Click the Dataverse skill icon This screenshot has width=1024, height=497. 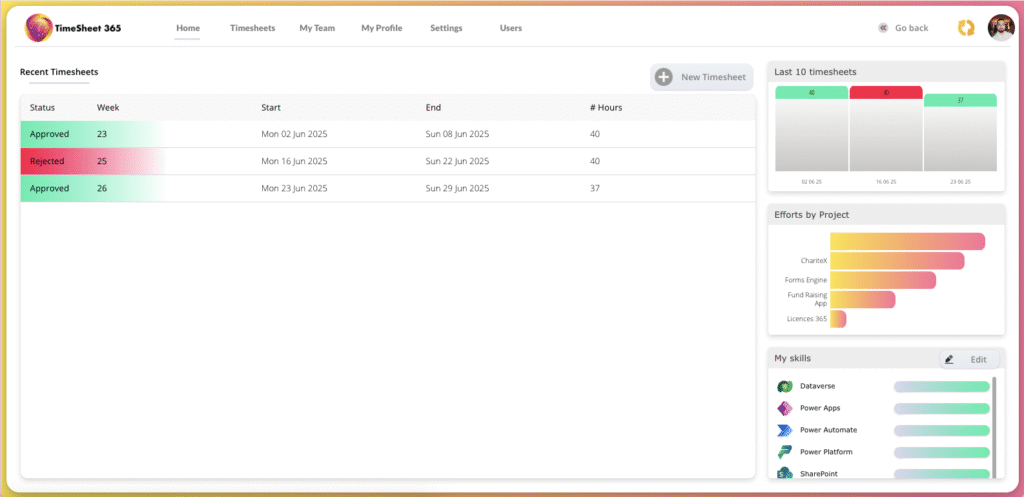coord(785,386)
